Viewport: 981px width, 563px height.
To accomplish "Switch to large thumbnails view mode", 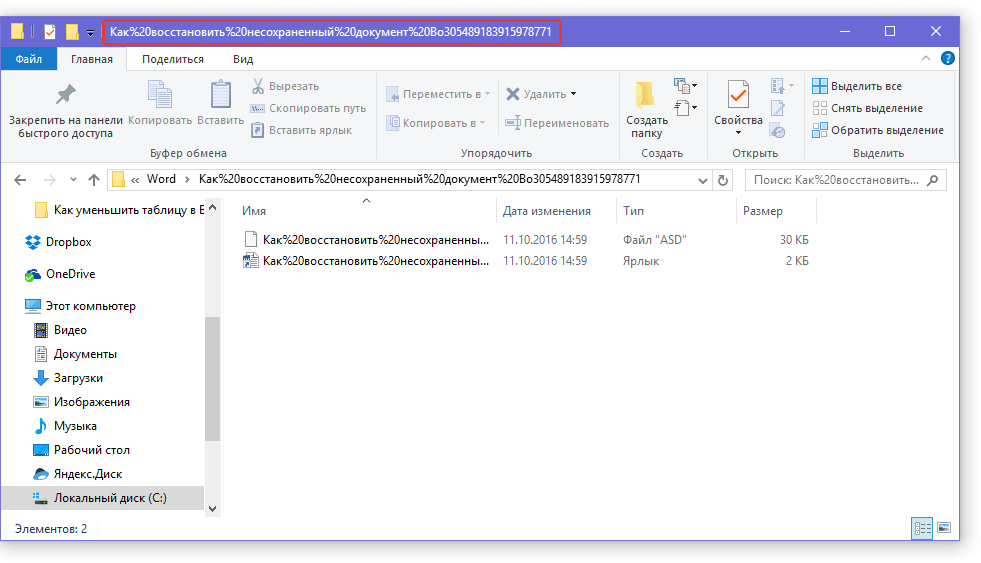I will [x=943, y=527].
